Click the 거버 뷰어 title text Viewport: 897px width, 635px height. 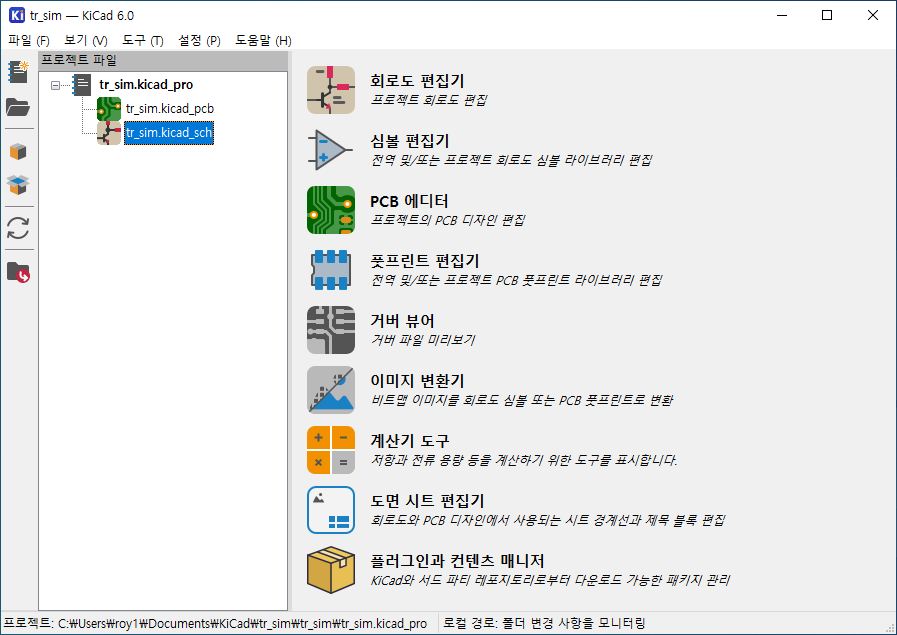click(x=402, y=321)
